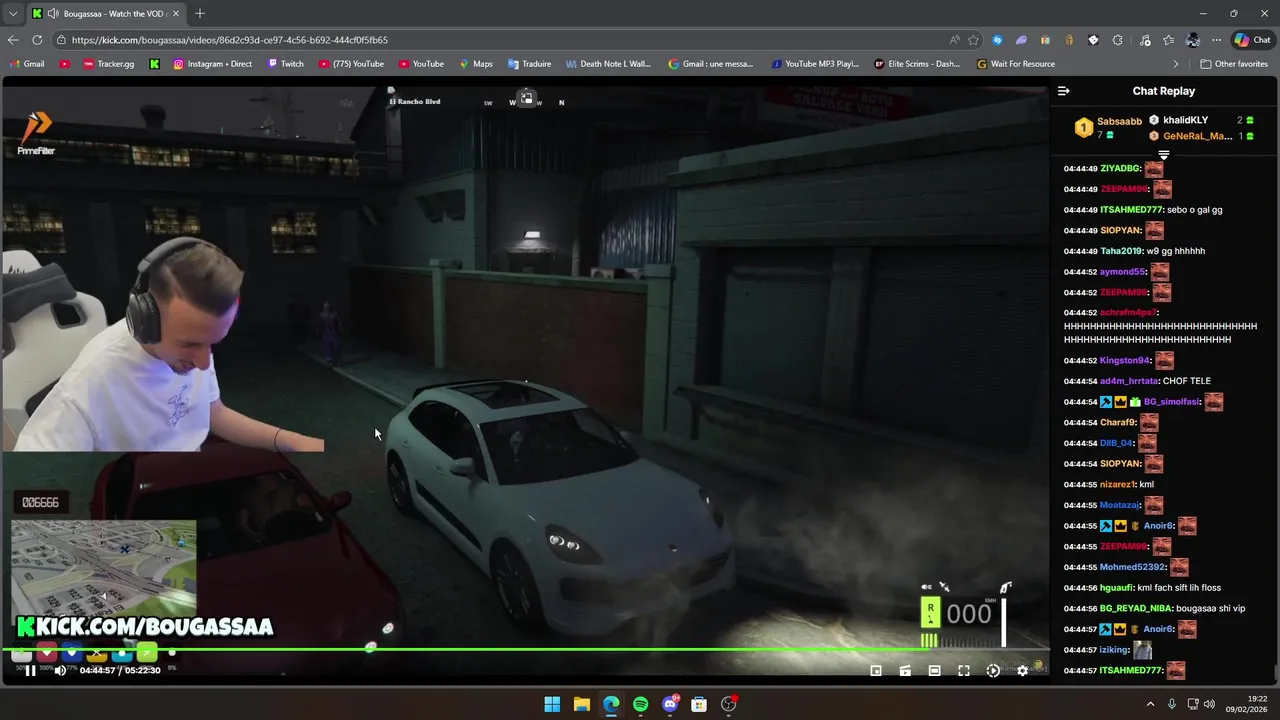Open Wait For Resource bookmark

tap(1016, 64)
